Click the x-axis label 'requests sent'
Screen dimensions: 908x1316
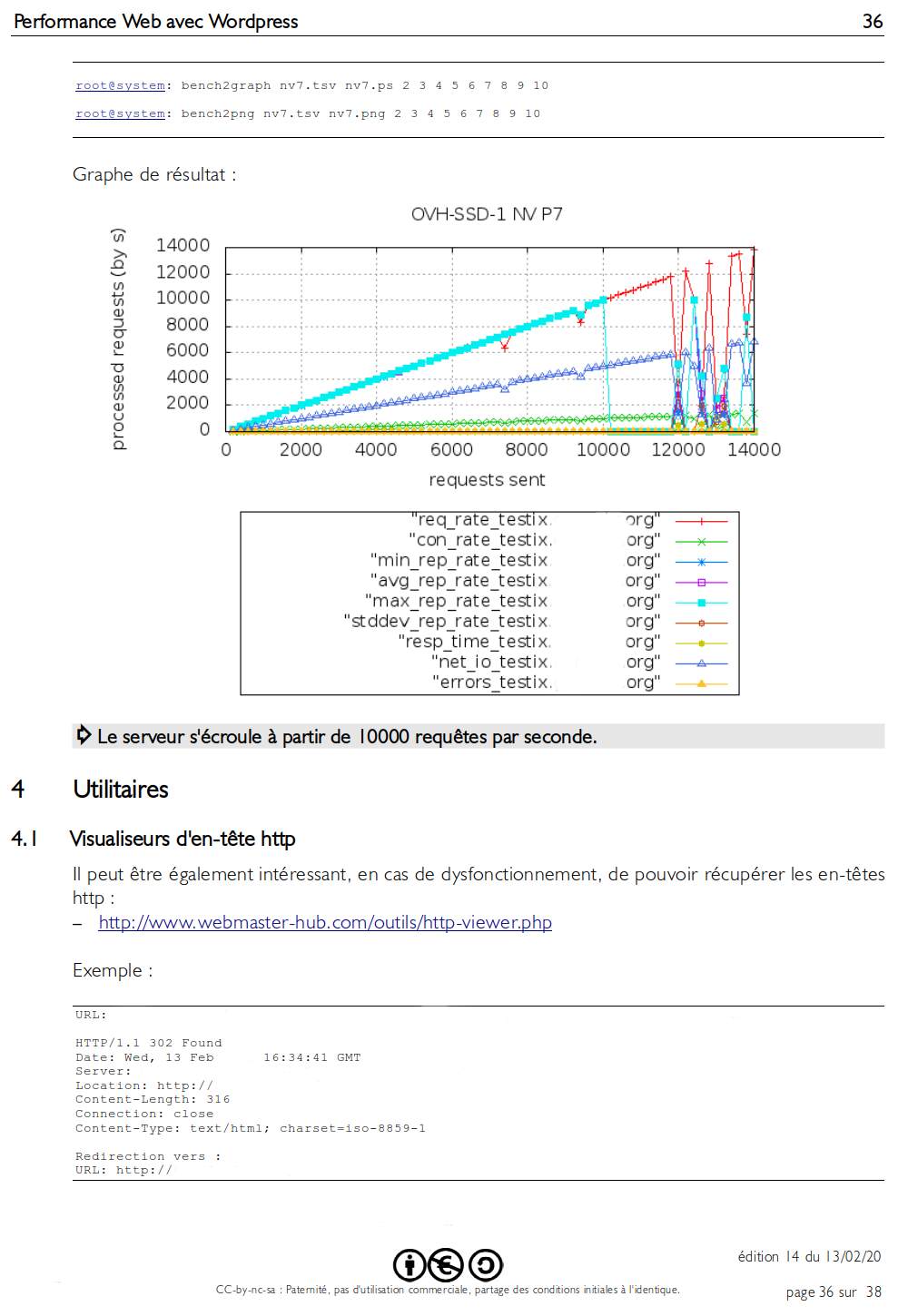[488, 479]
